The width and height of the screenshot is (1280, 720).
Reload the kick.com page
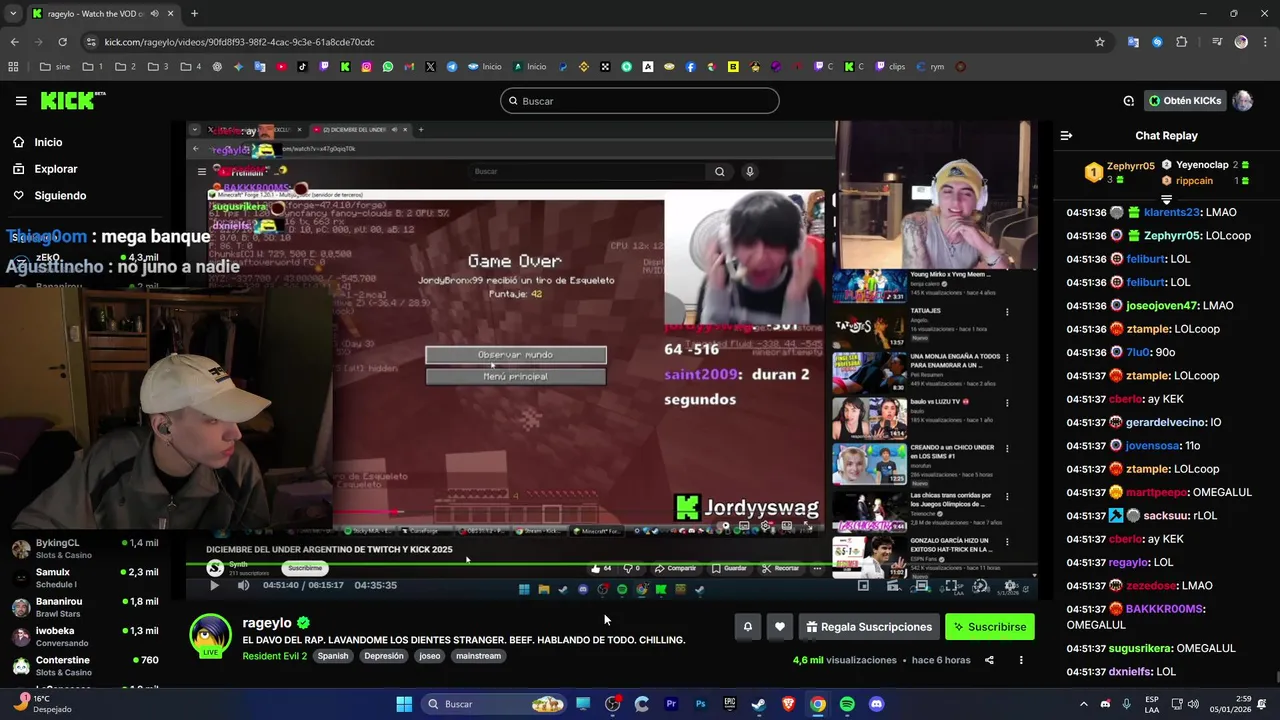tap(62, 42)
